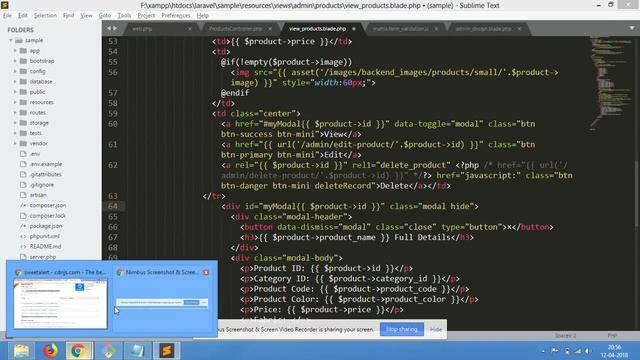The height and width of the screenshot is (360, 640).
Task: Click the Sublime Text taskbar icon
Action: pyautogui.click(x=166, y=351)
